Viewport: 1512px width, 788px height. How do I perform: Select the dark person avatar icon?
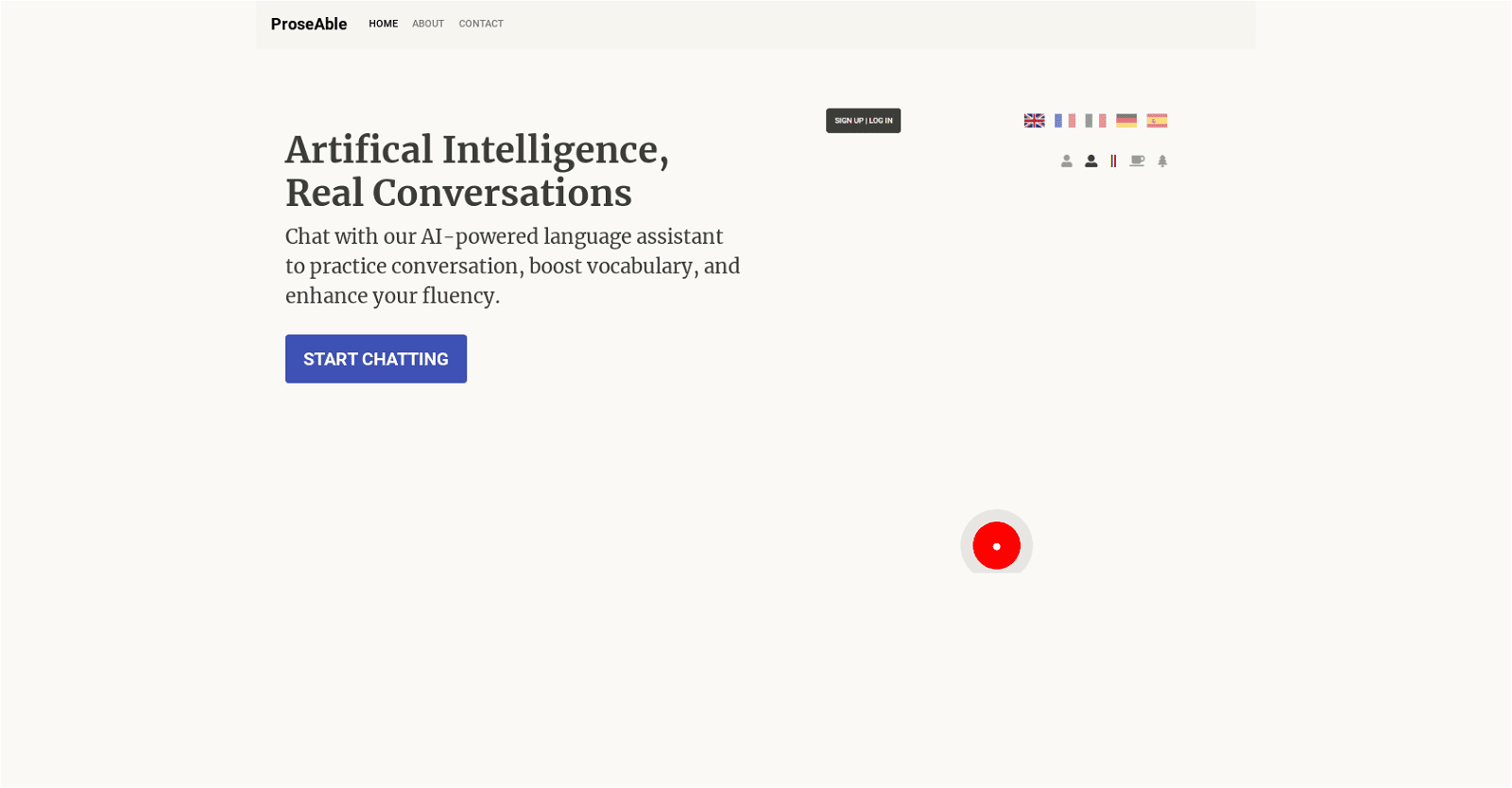pos(1091,162)
